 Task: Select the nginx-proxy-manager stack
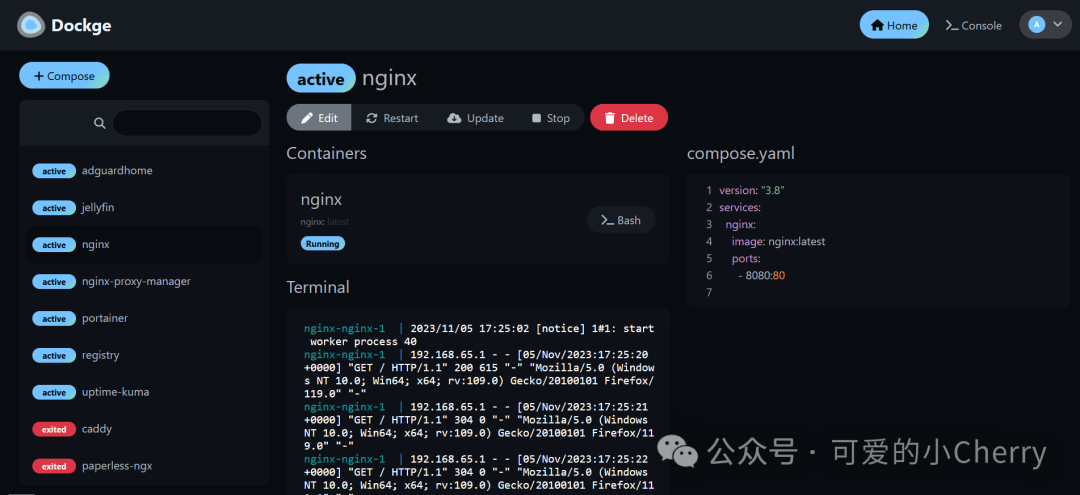[x=144, y=282]
